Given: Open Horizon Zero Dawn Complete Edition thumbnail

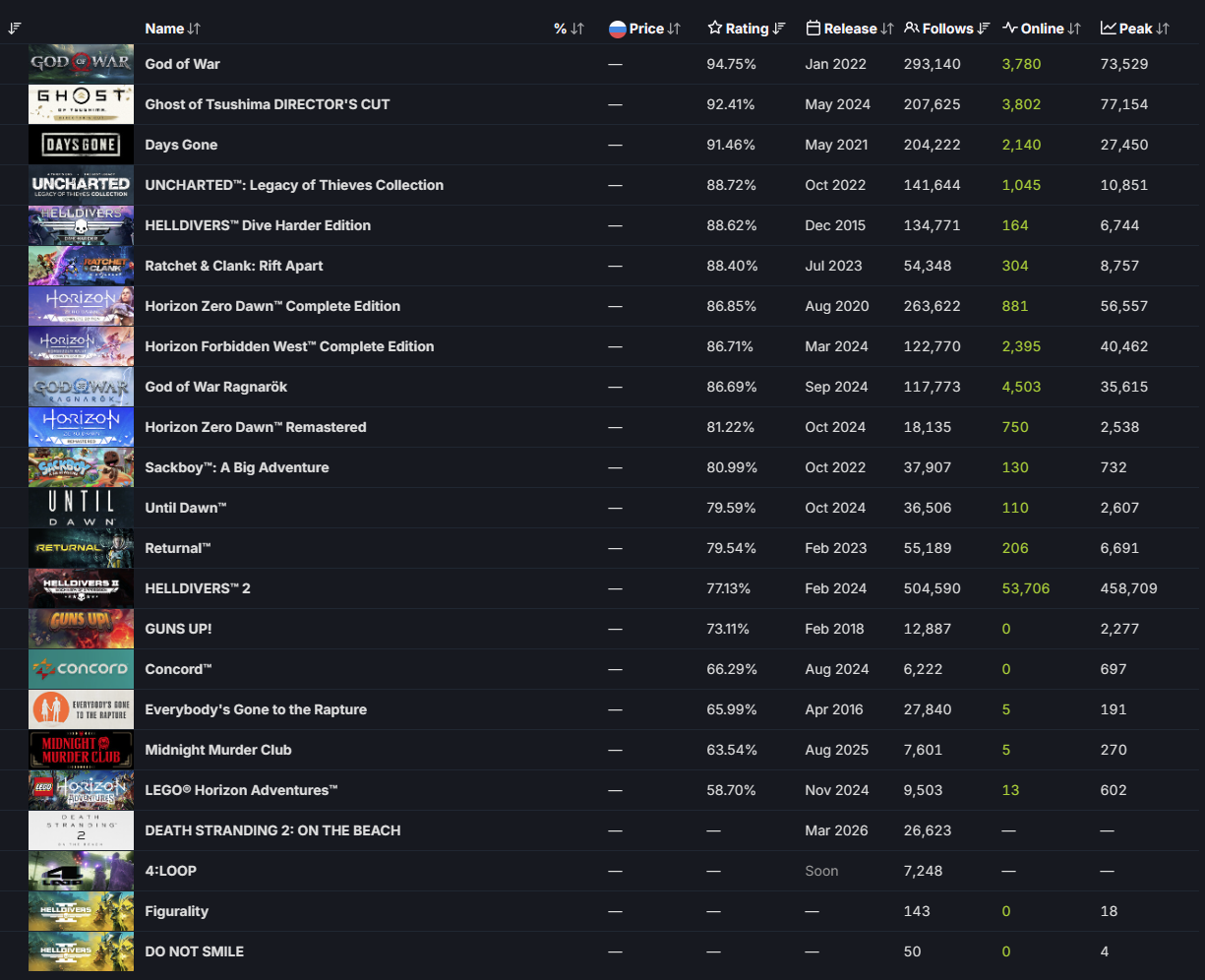Looking at the screenshot, I should (81, 306).
